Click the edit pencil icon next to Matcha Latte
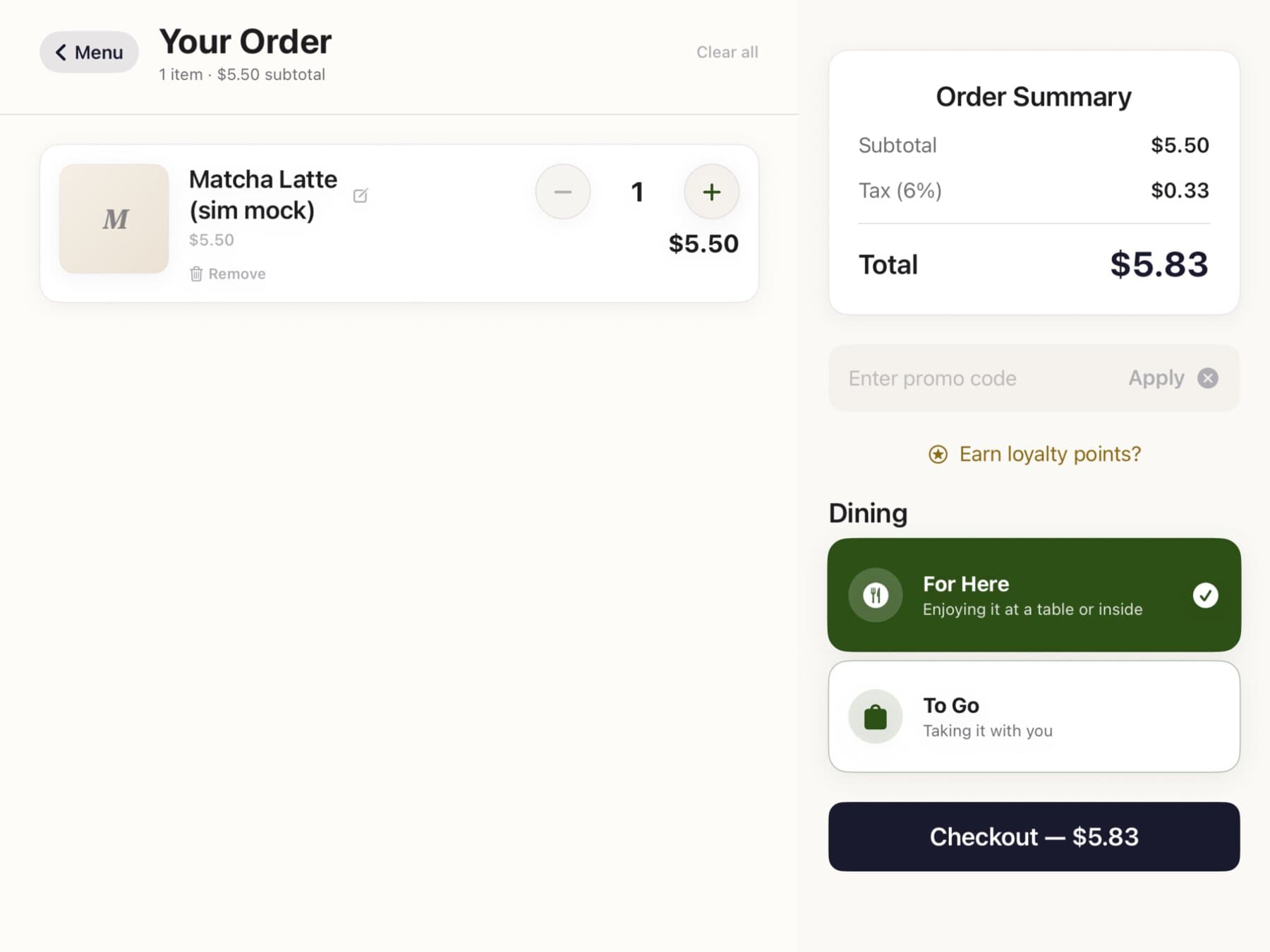This screenshot has width=1270, height=952. pos(361,195)
